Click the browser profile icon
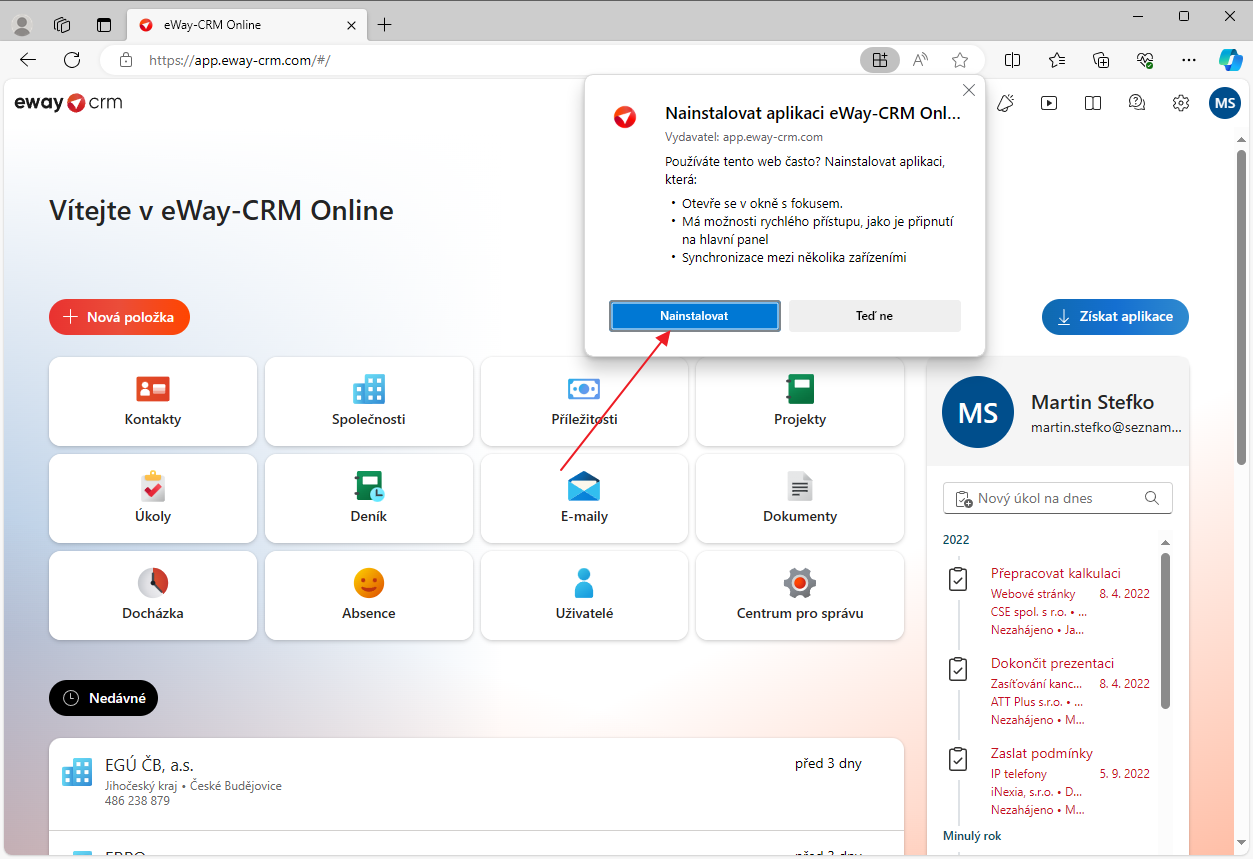 [x=21, y=24]
